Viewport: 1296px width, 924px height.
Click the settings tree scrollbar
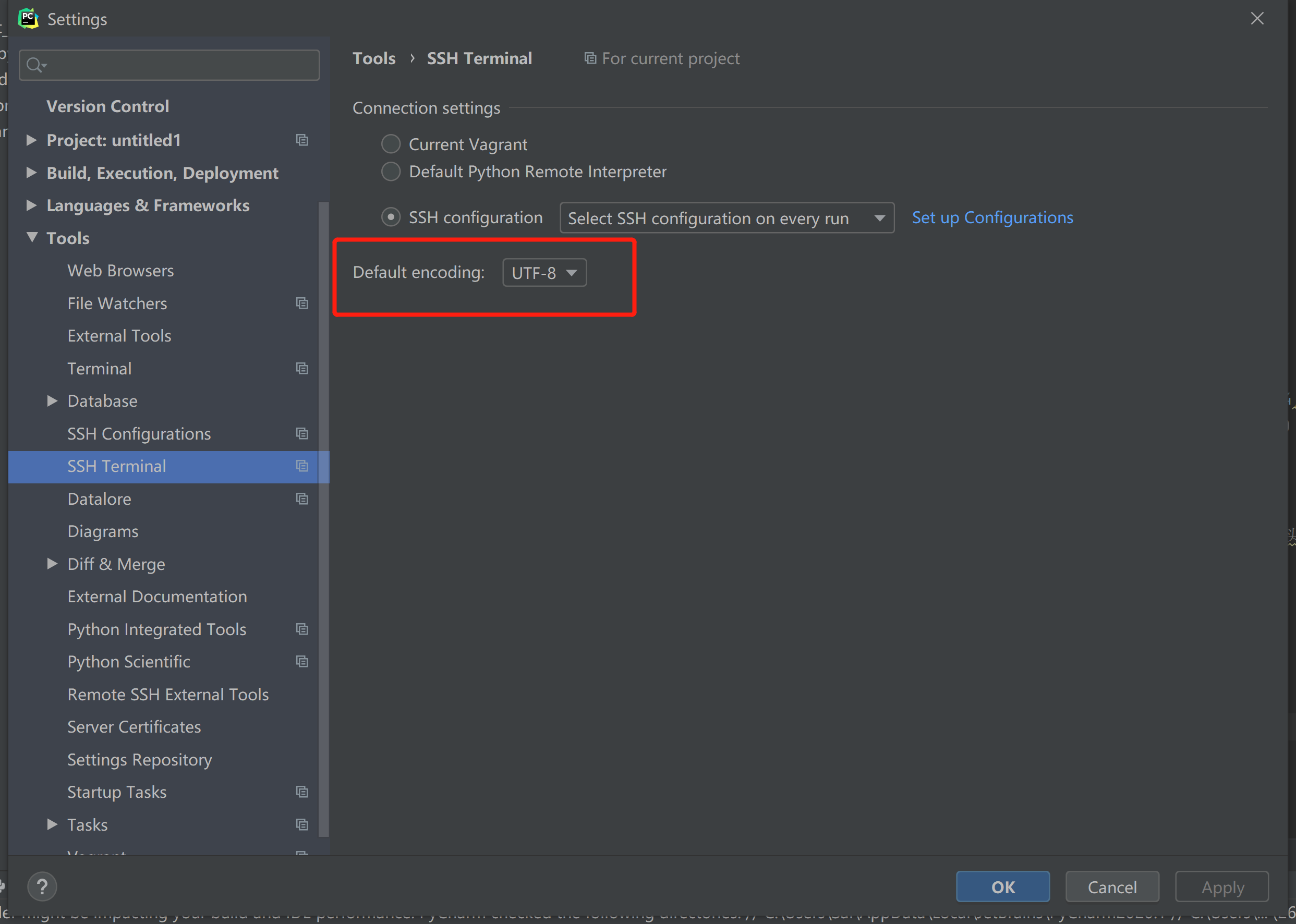(323, 519)
